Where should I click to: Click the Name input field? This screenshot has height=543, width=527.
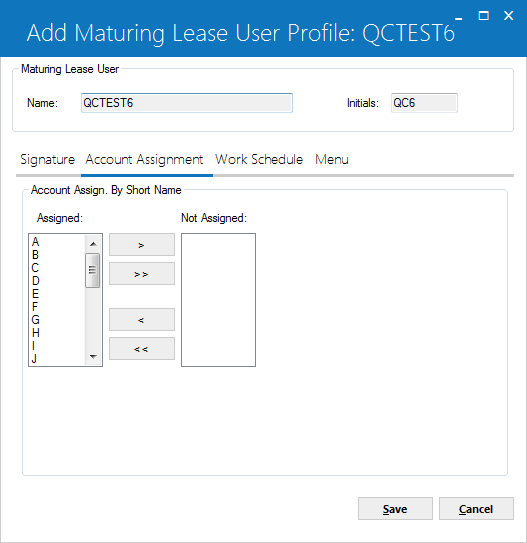click(x=187, y=103)
